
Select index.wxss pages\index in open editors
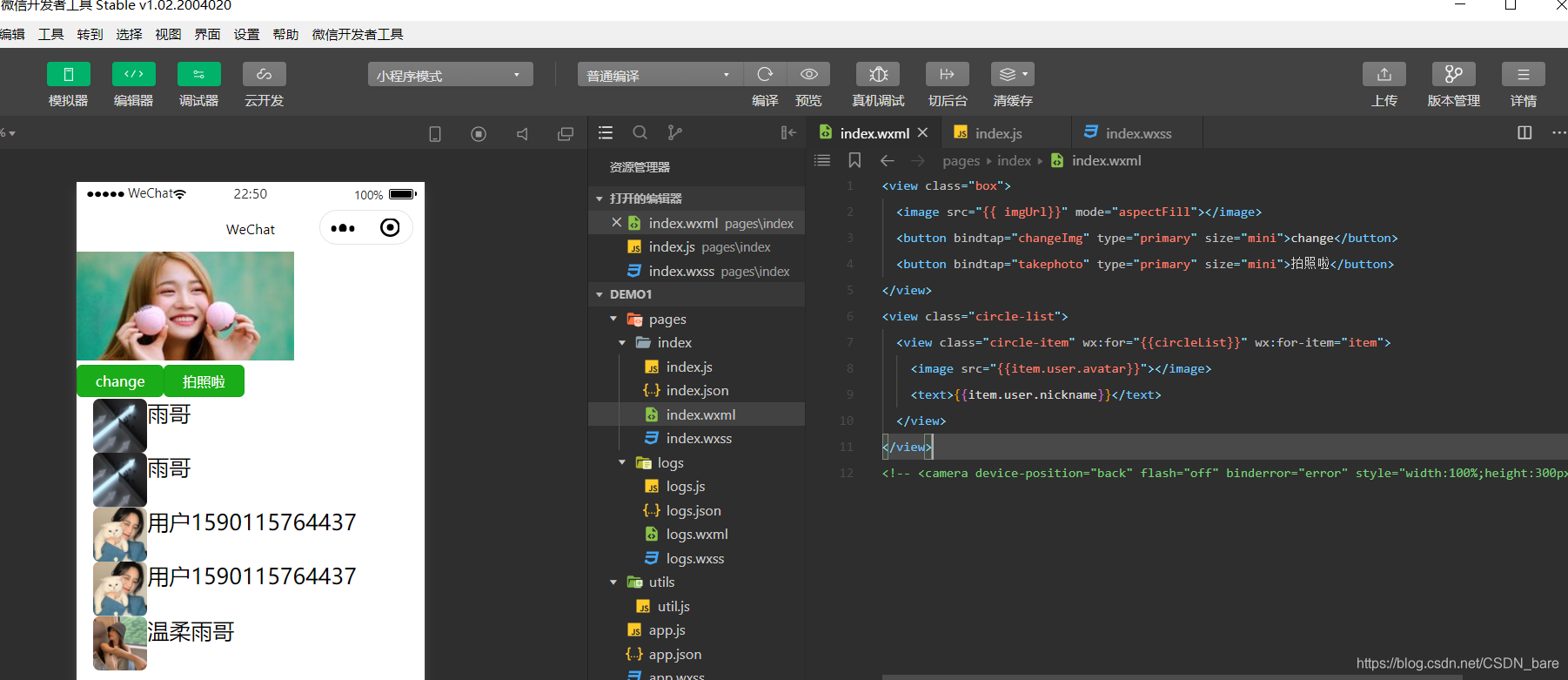[x=697, y=272]
